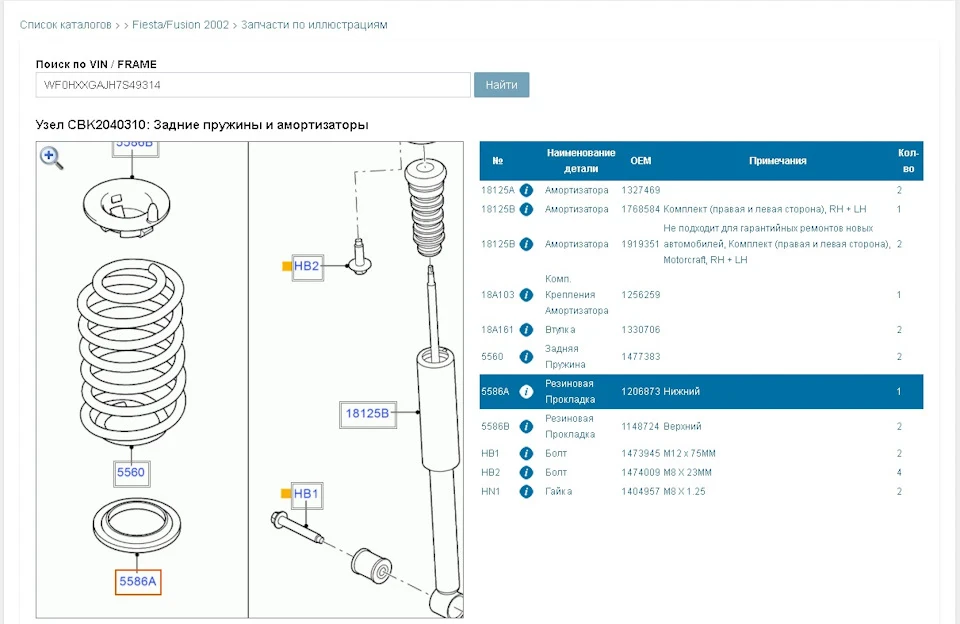Click the OEM column header
This screenshot has width=960, height=624.
coord(641,161)
